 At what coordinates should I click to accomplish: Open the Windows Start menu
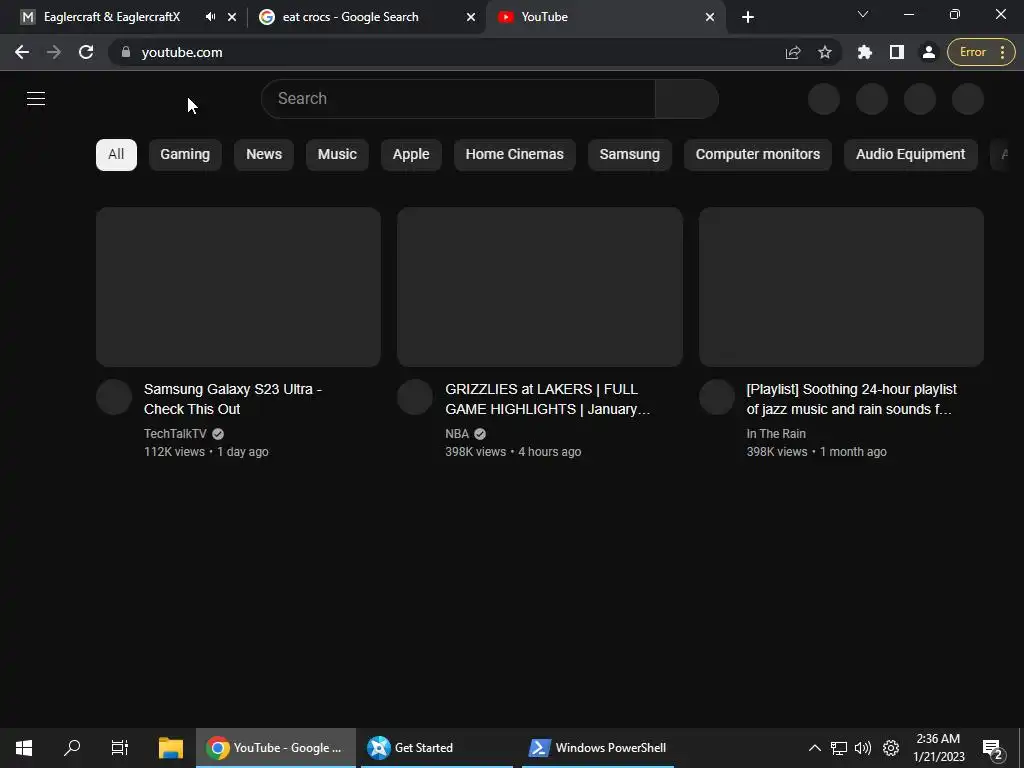[24, 748]
